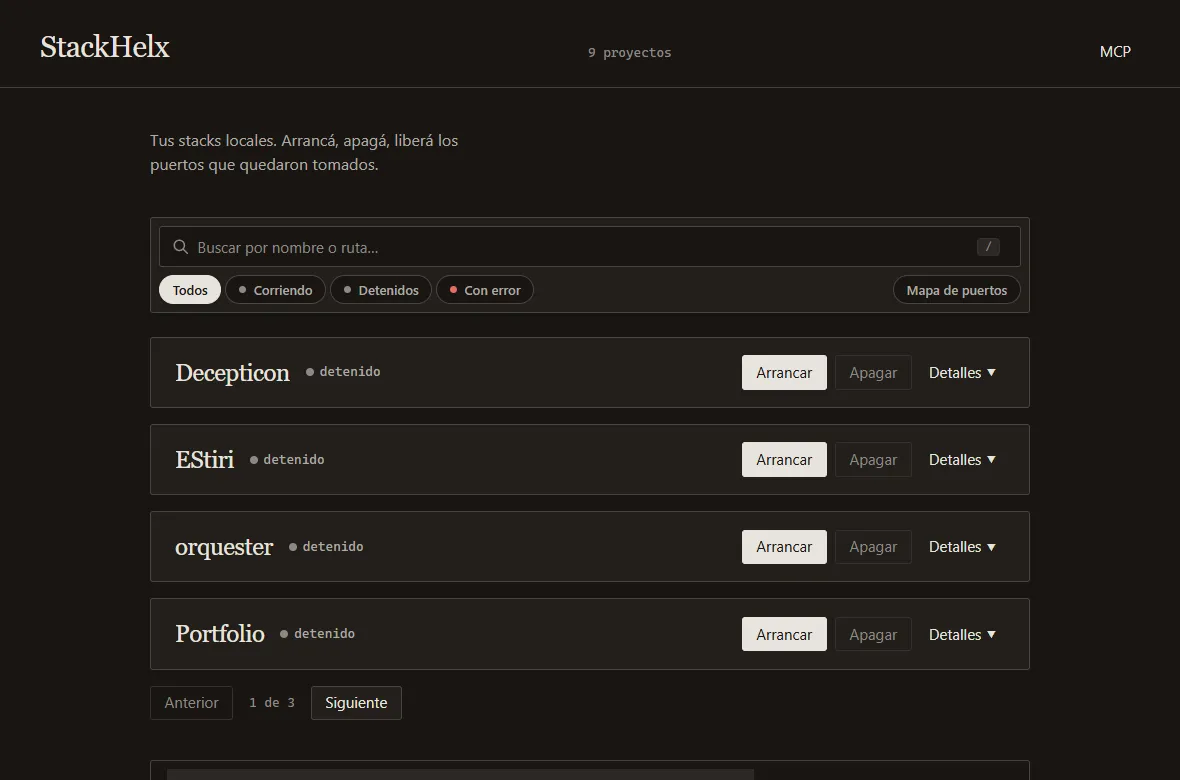Click Apagar for EStiri
1180x780 pixels.
point(873,459)
